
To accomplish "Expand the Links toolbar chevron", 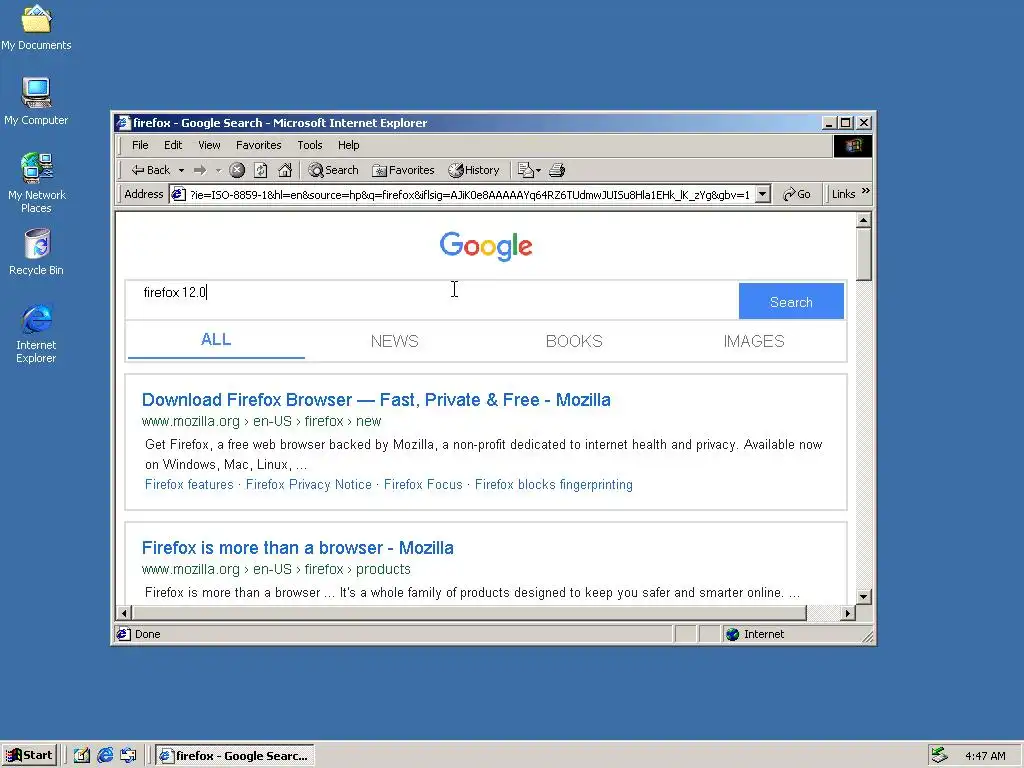I will [x=866, y=191].
